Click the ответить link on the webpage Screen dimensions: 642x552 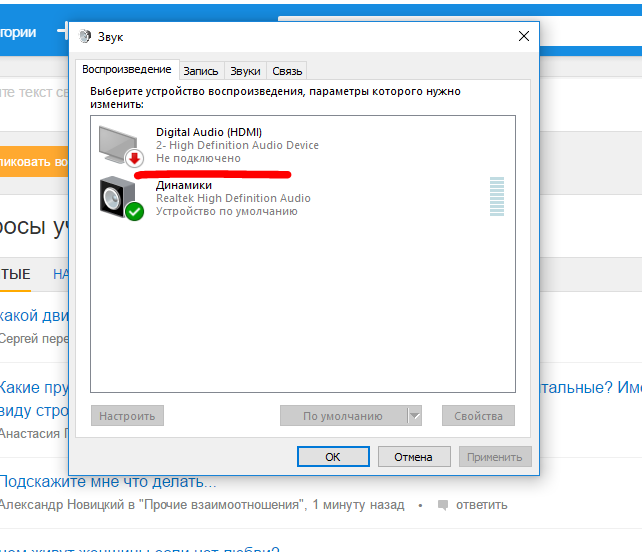[x=482, y=505]
